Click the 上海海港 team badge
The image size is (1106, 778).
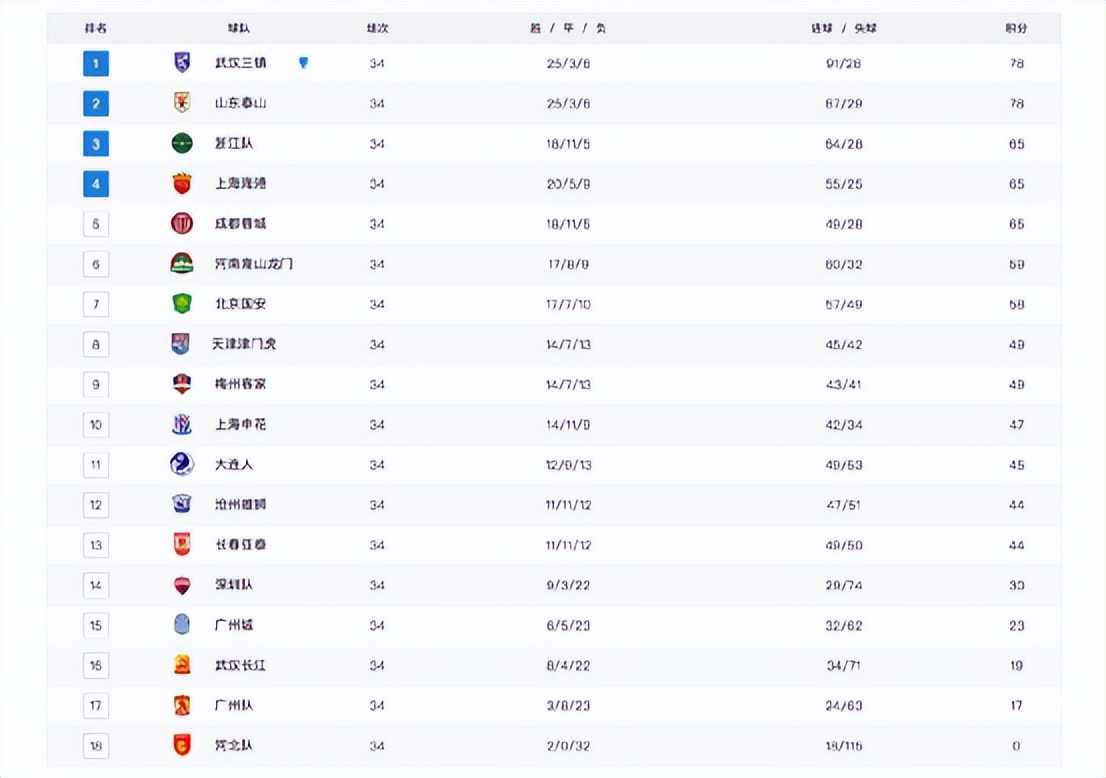[182, 184]
